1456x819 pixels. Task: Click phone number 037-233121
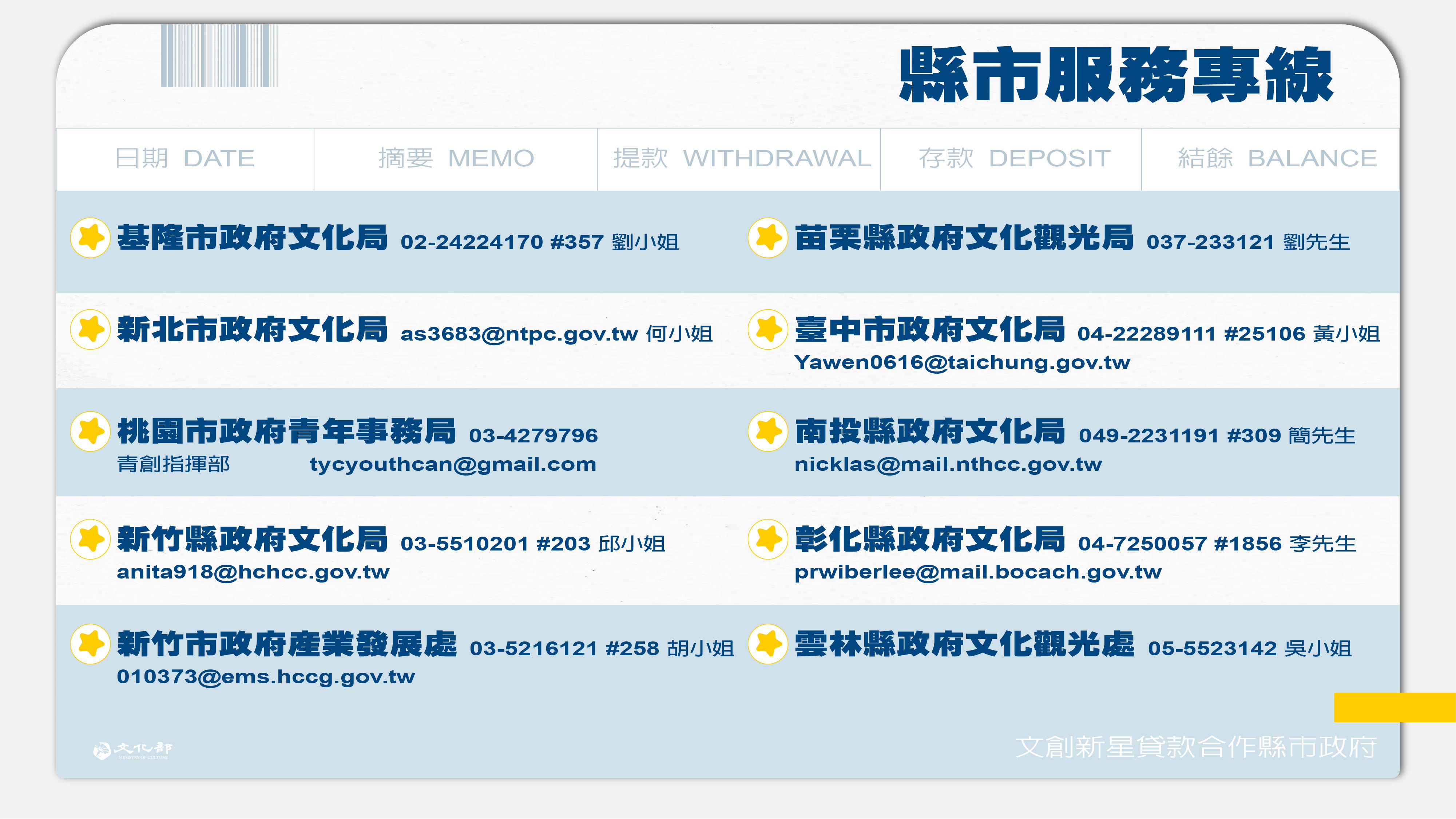1210,242
